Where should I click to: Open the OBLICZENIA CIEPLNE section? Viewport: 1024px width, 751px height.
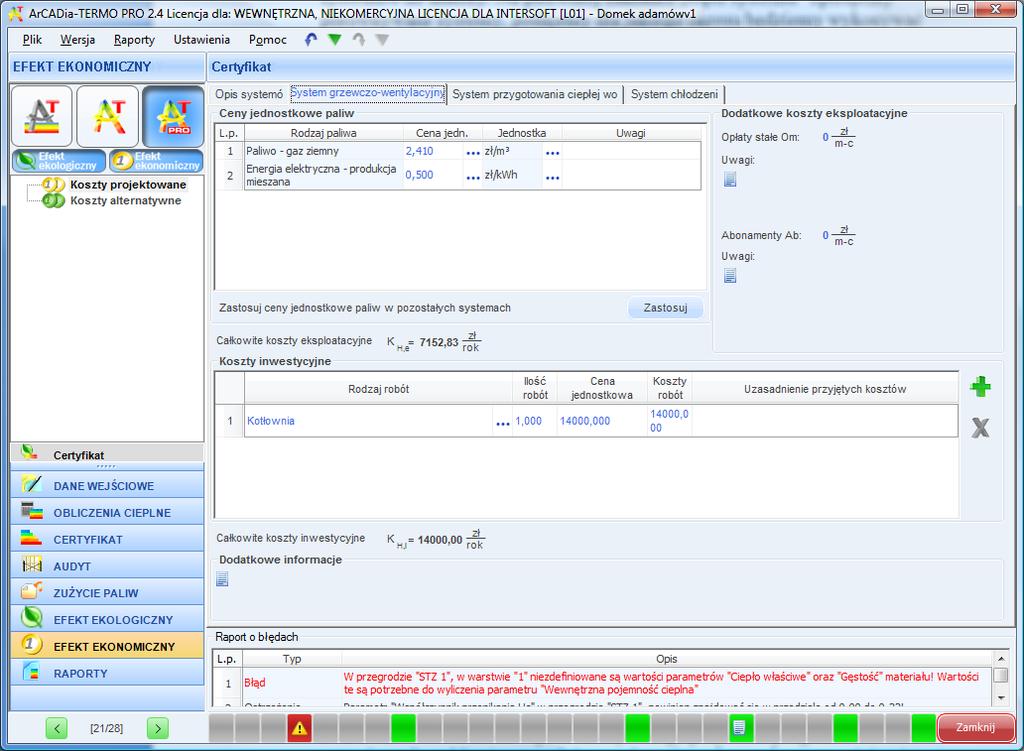click(x=107, y=512)
